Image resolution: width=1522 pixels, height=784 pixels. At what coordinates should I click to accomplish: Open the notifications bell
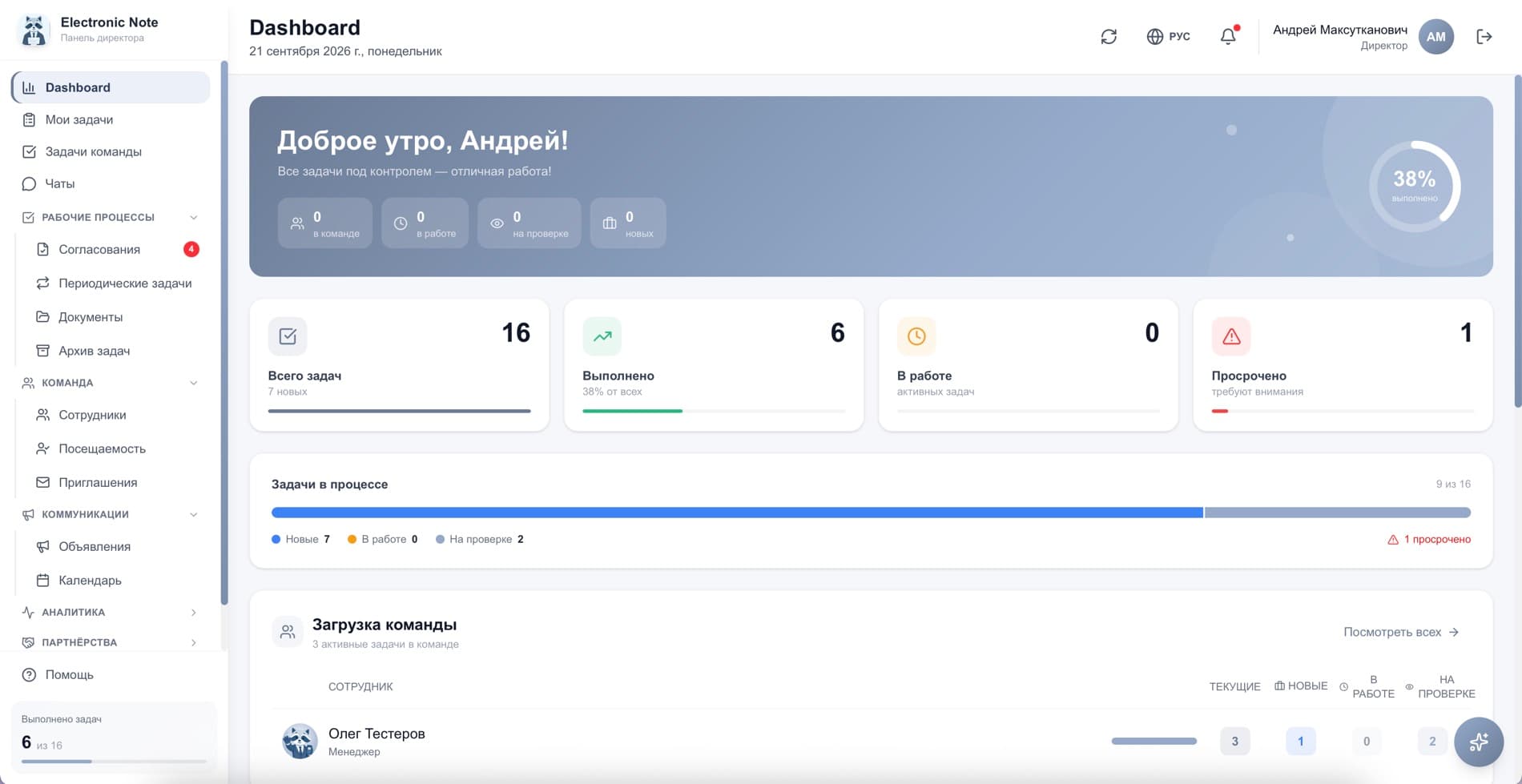click(x=1228, y=36)
